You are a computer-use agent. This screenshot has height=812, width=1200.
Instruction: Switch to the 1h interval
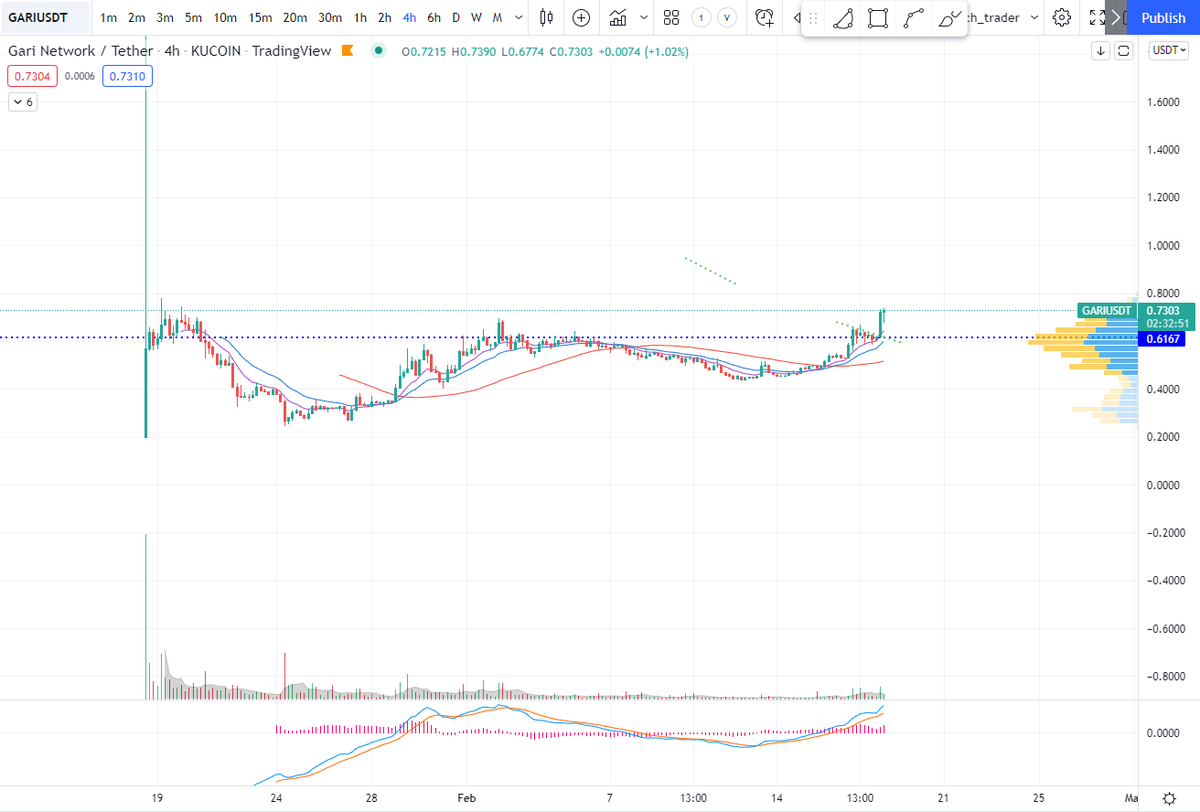(x=360, y=17)
